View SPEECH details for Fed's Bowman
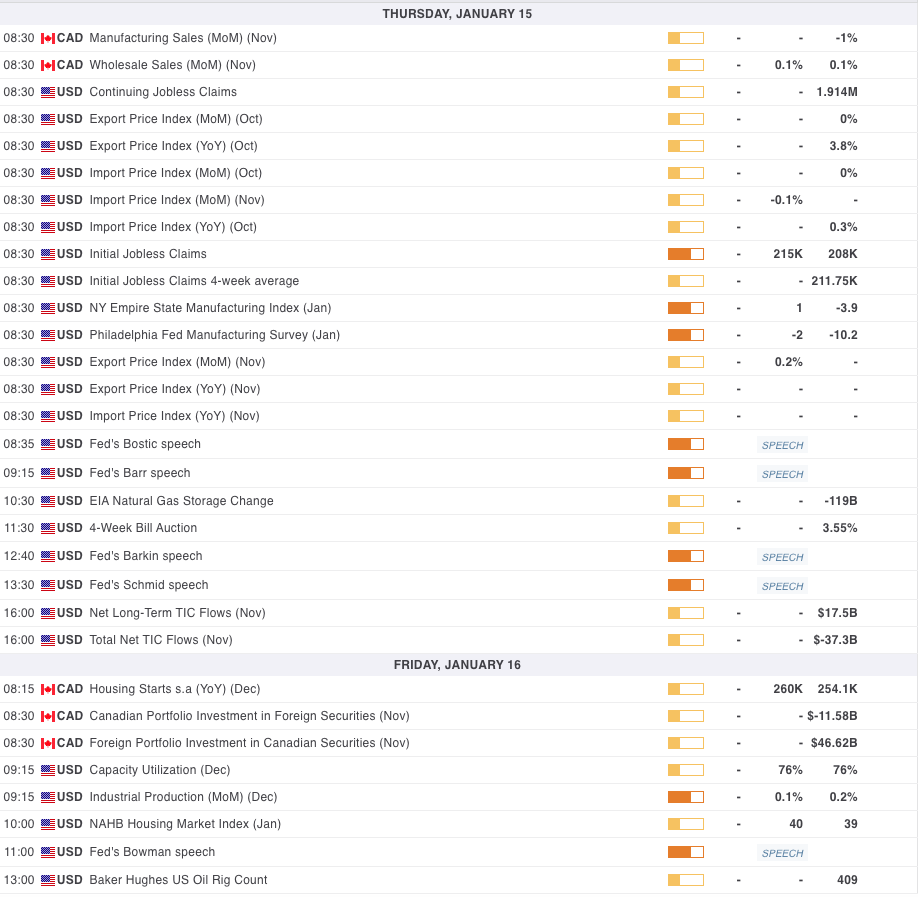The height and width of the screenshot is (897, 923). click(781, 853)
